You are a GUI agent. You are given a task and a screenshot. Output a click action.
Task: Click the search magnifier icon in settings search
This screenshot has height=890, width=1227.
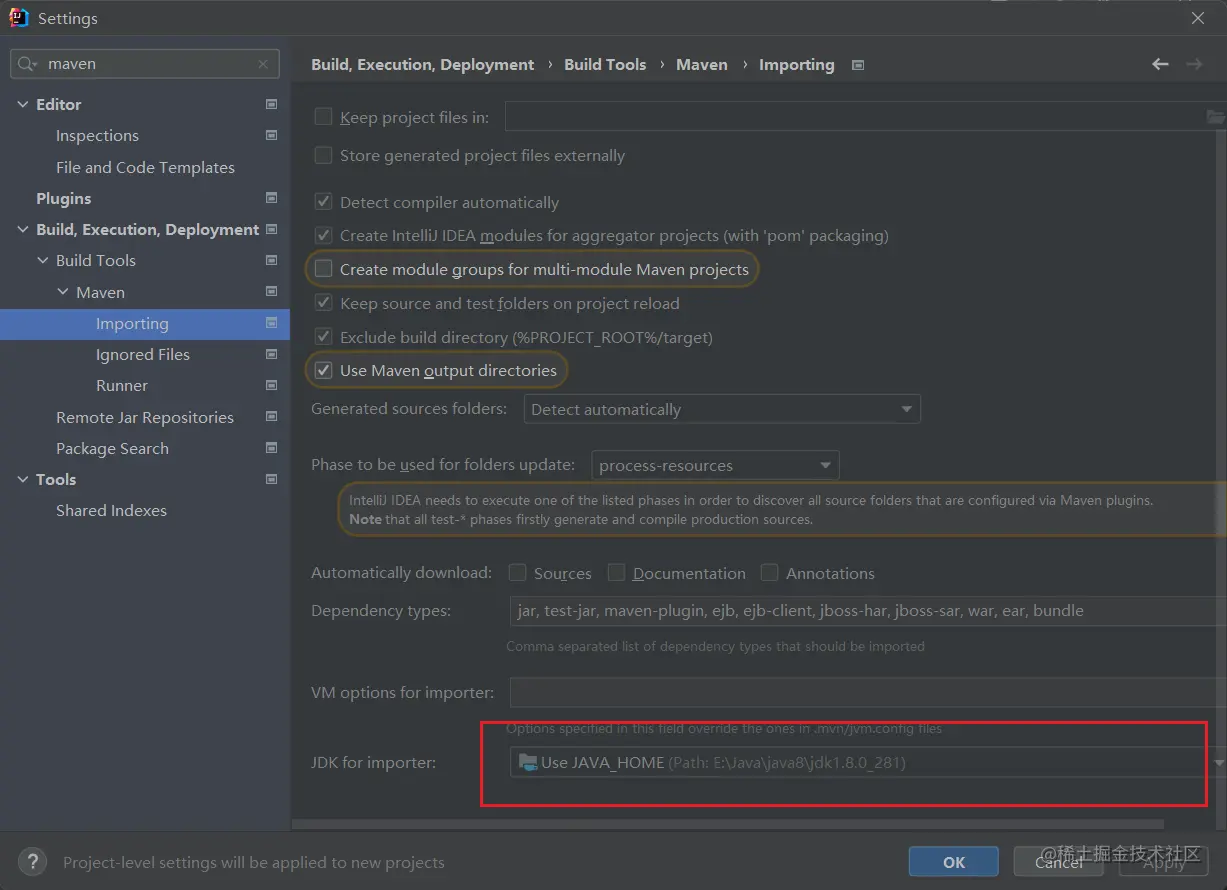27,64
